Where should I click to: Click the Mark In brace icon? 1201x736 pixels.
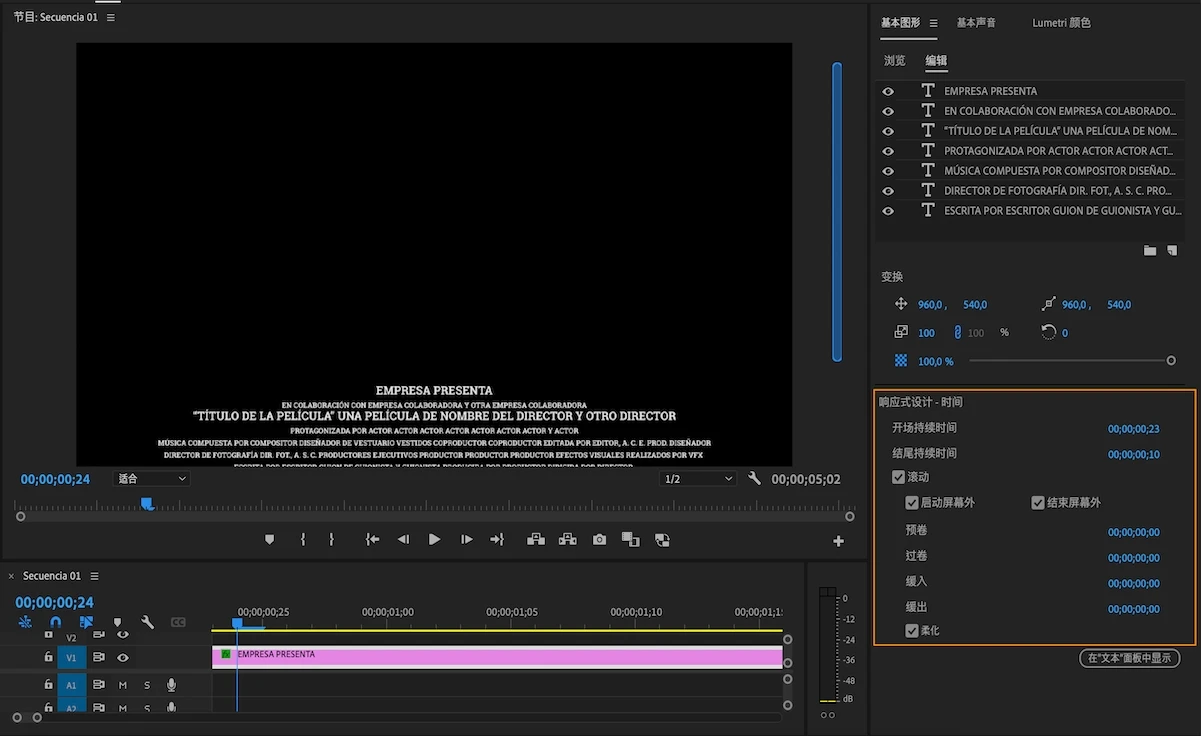302,540
